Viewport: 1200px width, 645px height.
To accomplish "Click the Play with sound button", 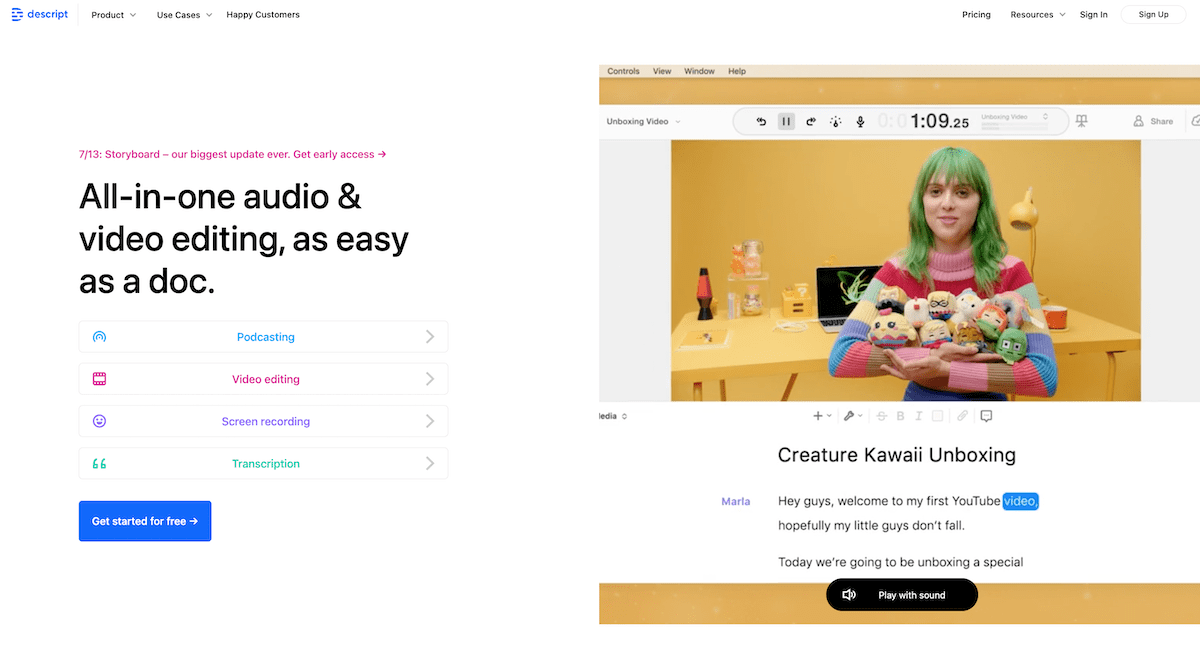I will point(901,595).
